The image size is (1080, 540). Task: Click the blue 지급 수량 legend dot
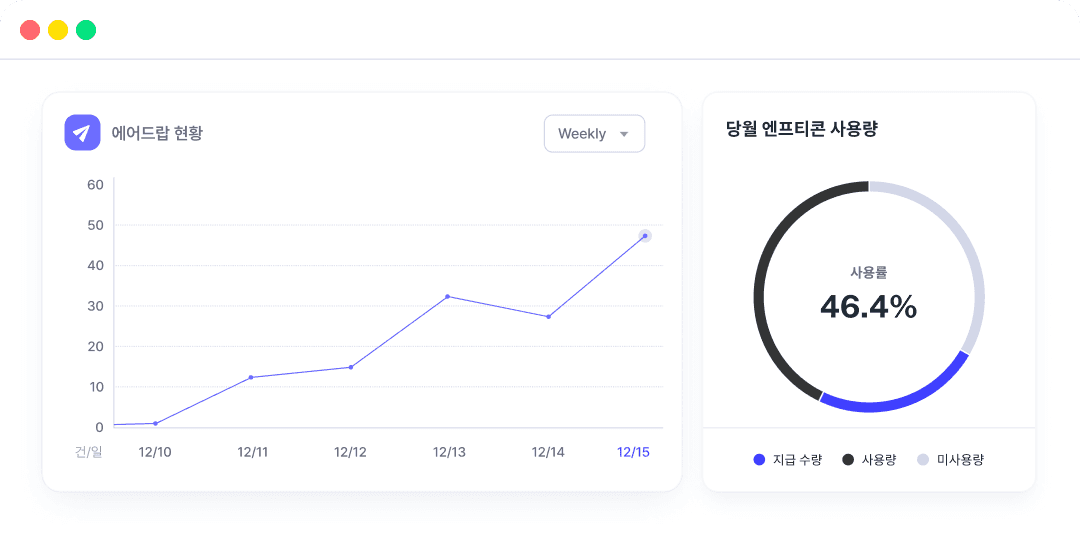(x=760, y=460)
